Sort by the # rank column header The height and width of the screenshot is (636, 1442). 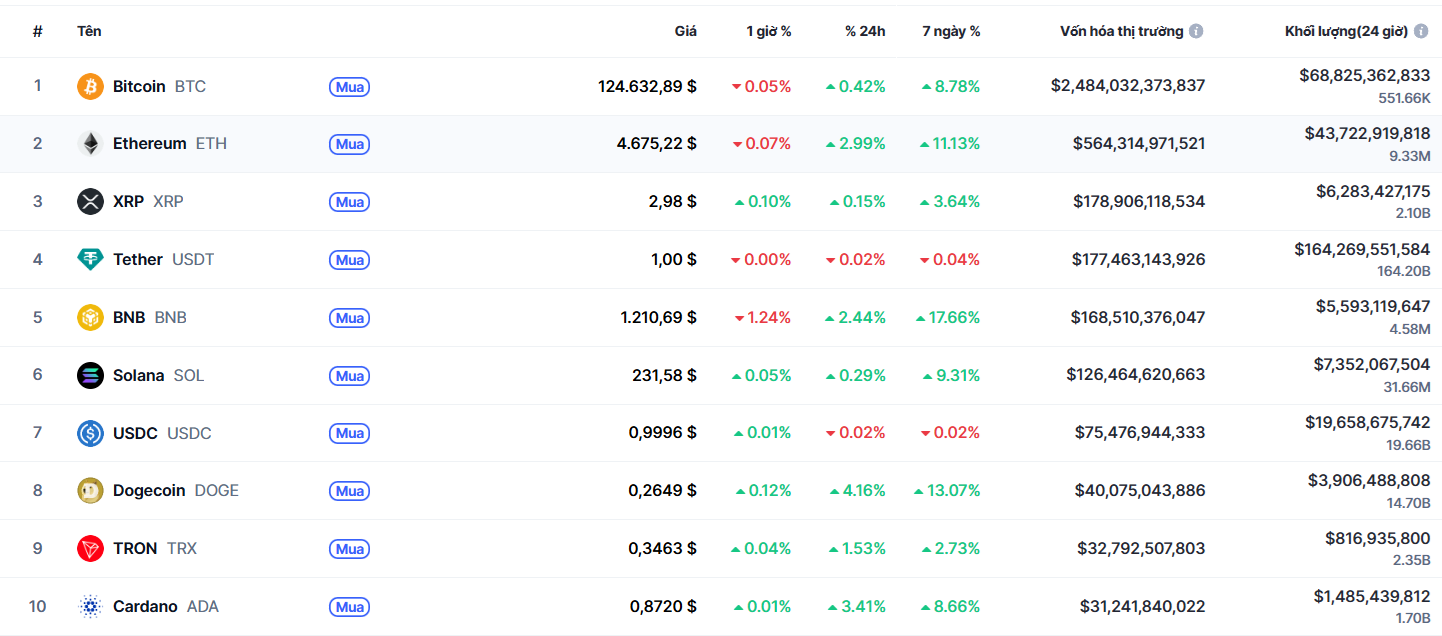38,31
